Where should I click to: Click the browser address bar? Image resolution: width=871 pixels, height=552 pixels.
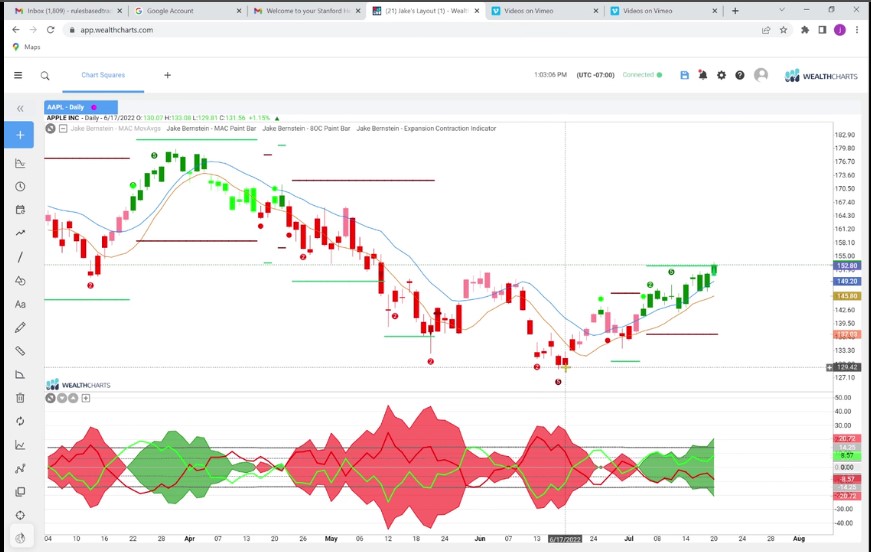[x=411, y=30]
